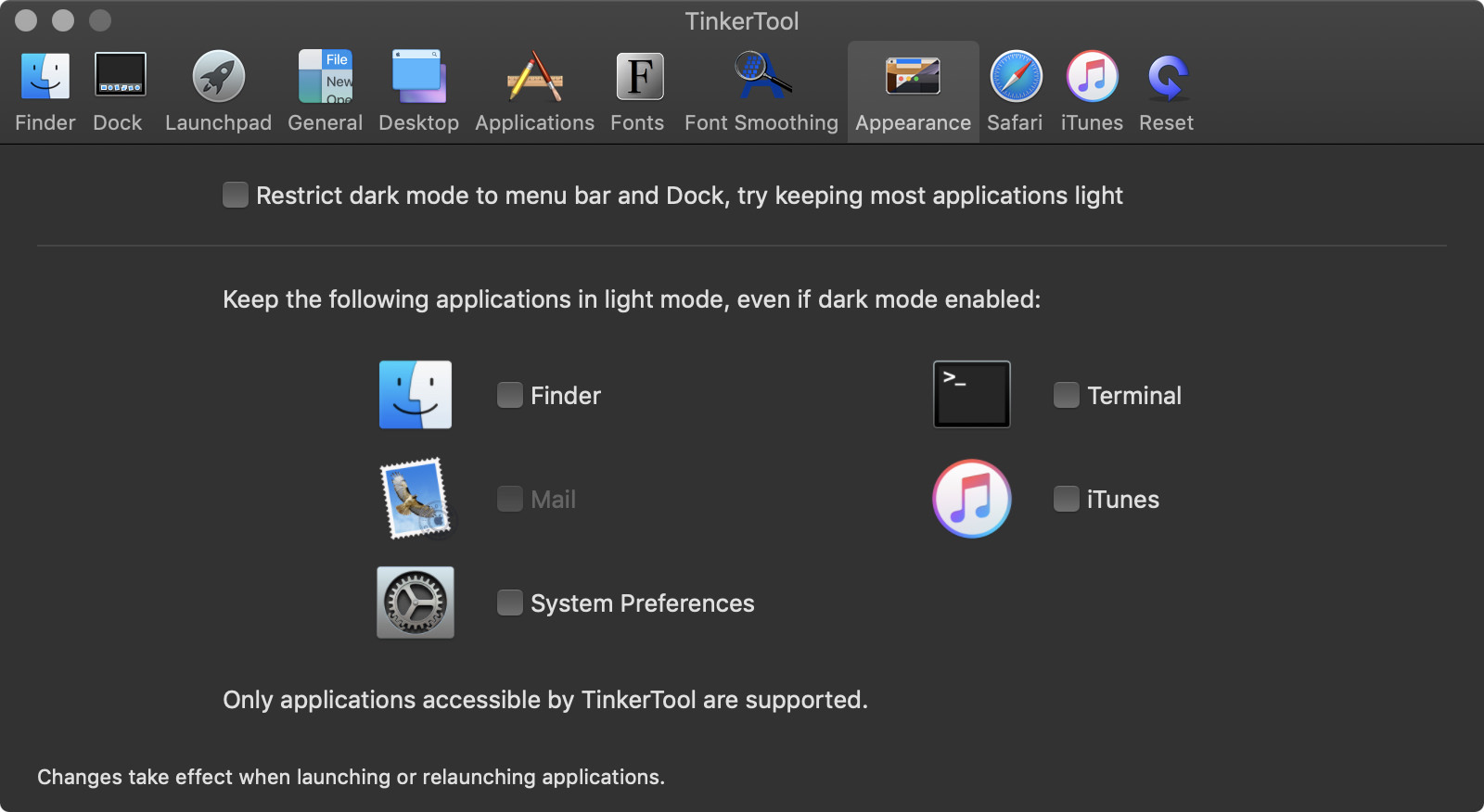
Task: Click the yellow minimize window button
Action: click(x=63, y=20)
